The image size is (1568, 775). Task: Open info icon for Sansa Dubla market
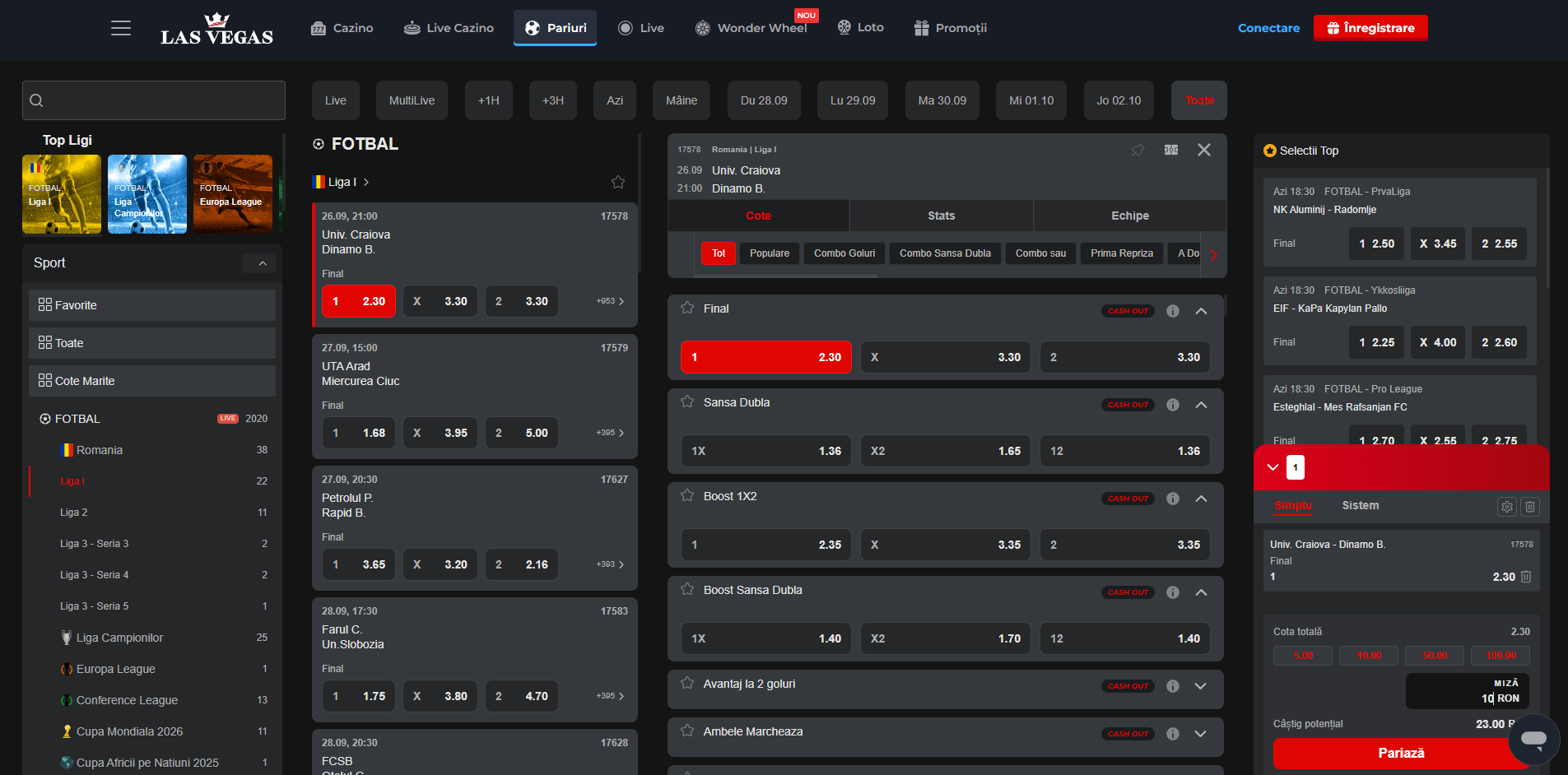[x=1173, y=405]
